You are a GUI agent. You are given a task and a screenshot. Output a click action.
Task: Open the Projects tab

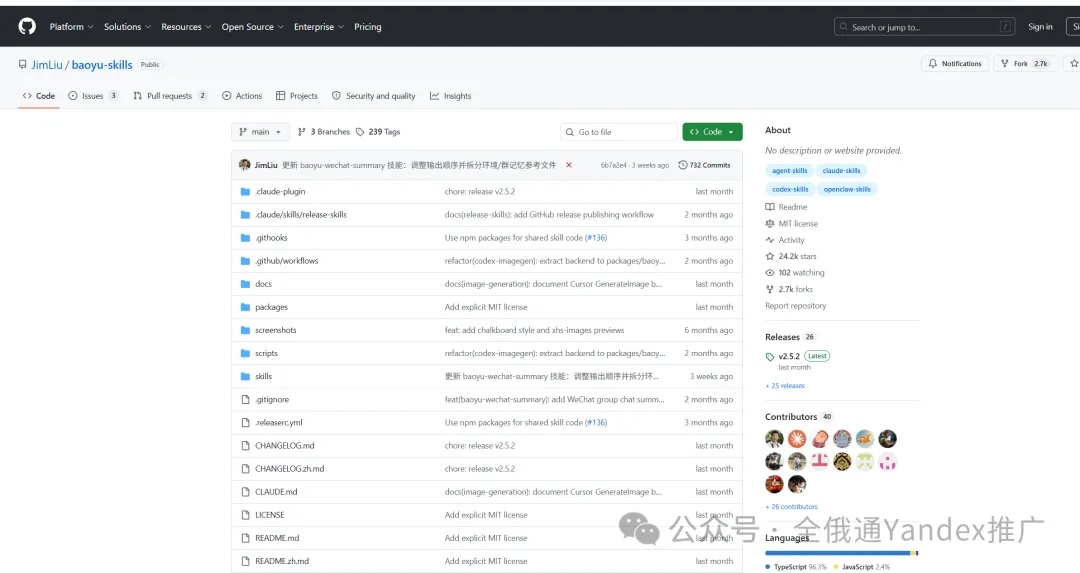[297, 96]
